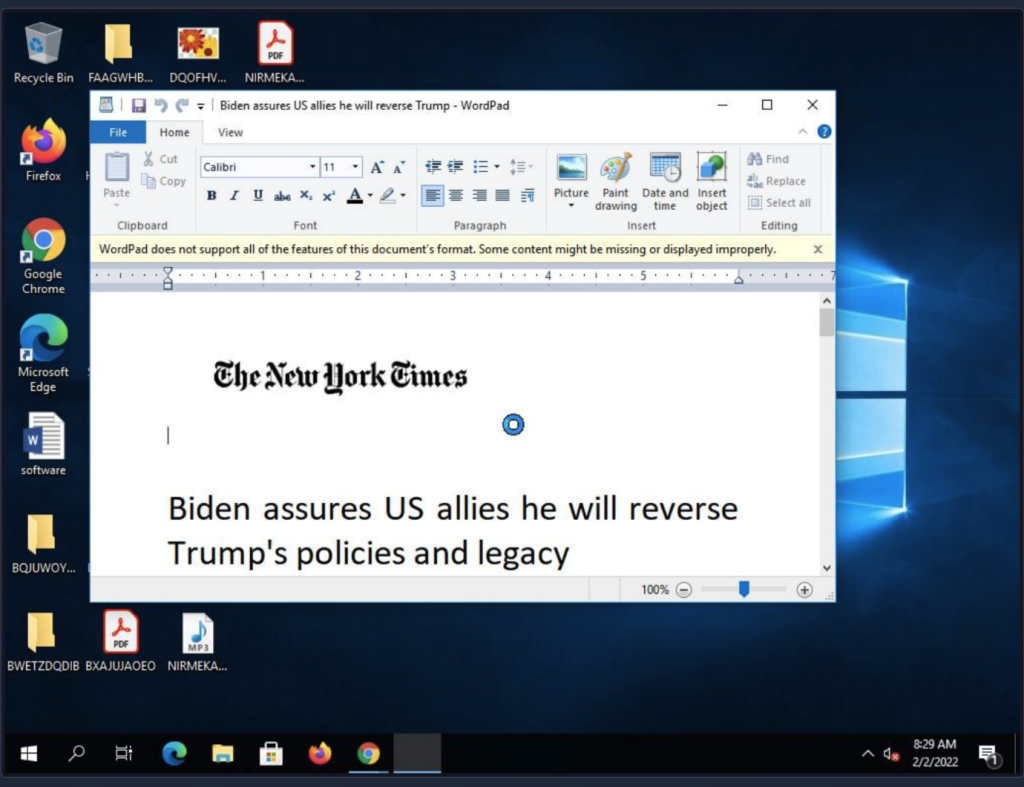Click the Replace button
Viewport: 1024px width, 787px height.
pos(776,181)
